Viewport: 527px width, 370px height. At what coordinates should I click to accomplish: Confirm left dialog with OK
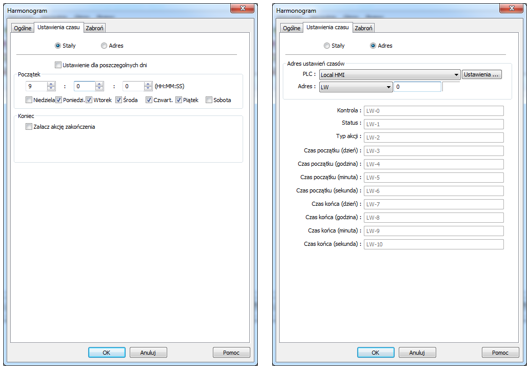pyautogui.click(x=107, y=353)
